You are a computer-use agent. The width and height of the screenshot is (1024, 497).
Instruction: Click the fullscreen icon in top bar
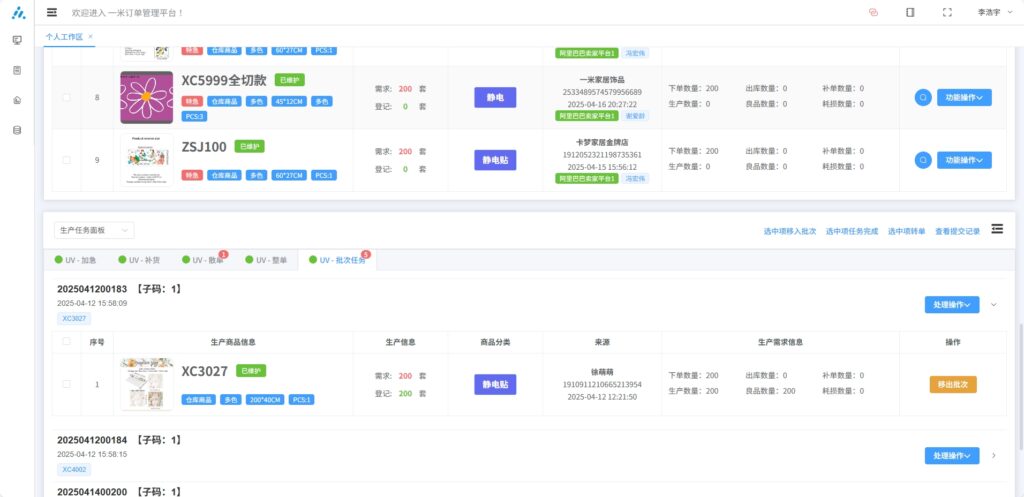coord(947,12)
